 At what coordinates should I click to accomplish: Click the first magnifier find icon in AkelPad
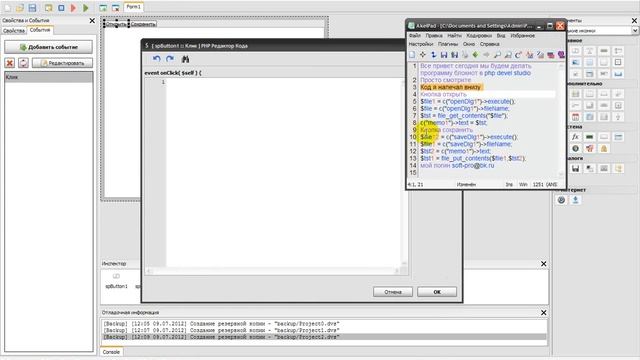coord(497,55)
